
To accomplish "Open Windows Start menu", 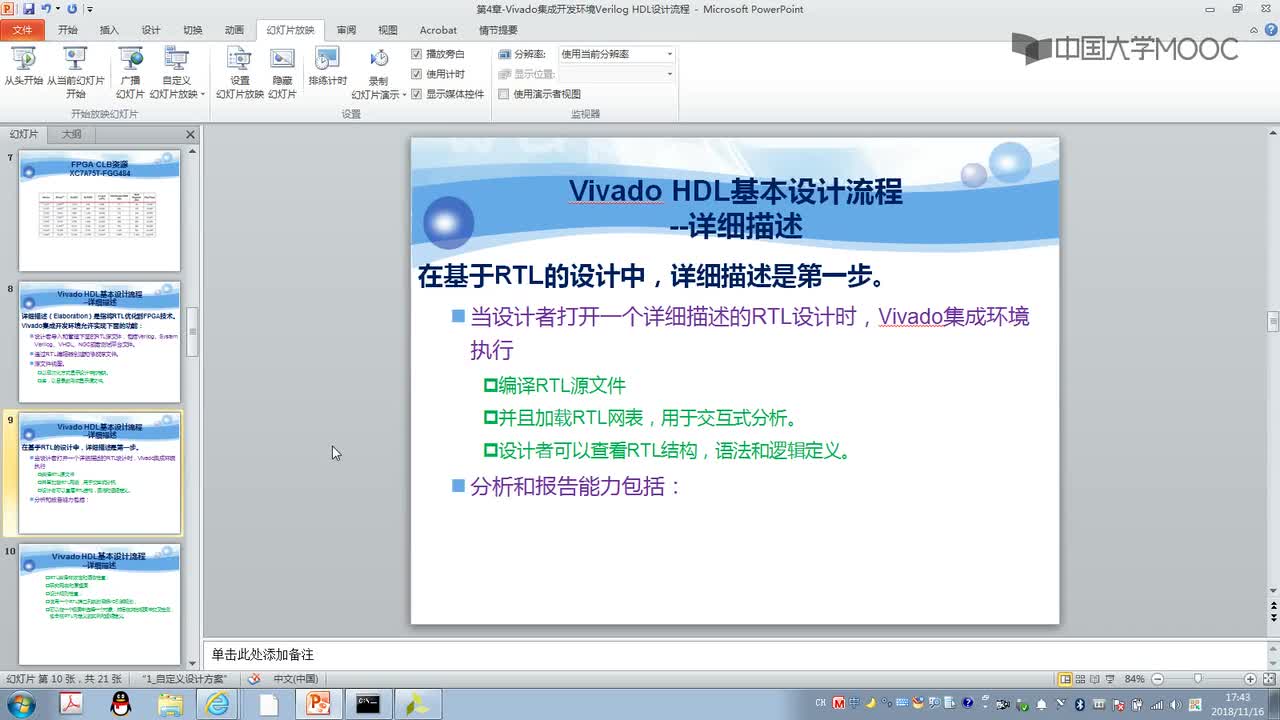I will 19,704.
